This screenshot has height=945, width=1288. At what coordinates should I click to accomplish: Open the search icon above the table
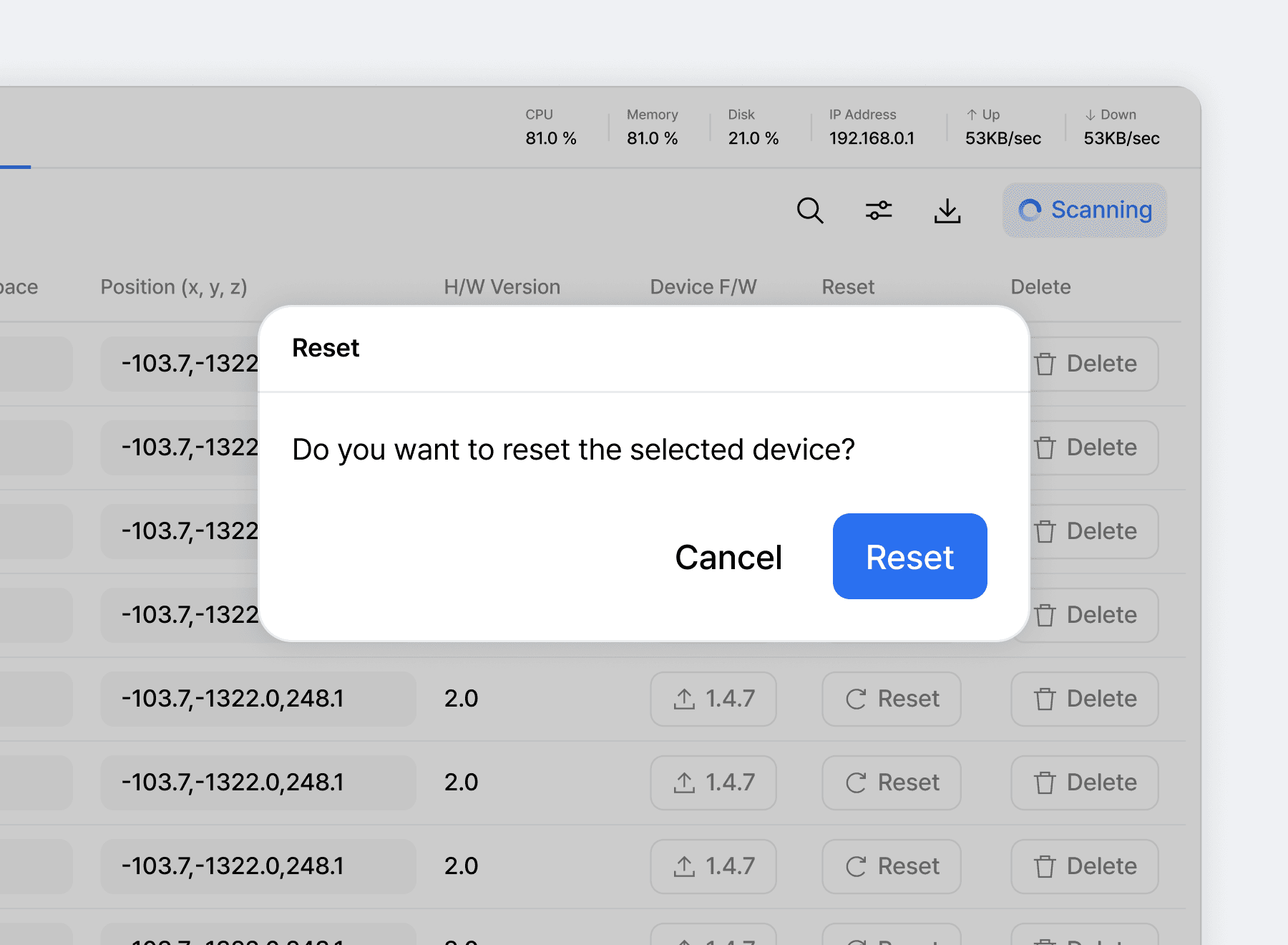tap(810, 211)
